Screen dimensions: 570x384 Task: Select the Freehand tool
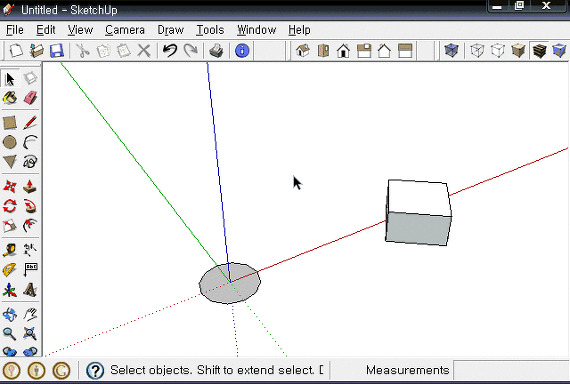point(30,162)
